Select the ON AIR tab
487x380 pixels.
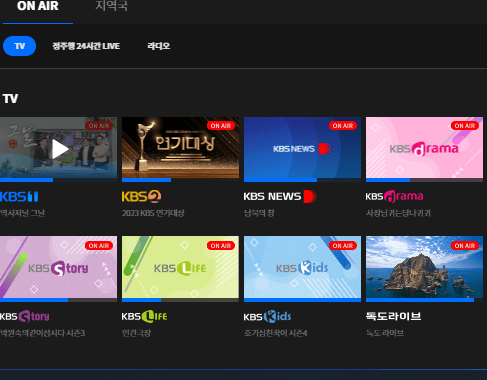38,6
